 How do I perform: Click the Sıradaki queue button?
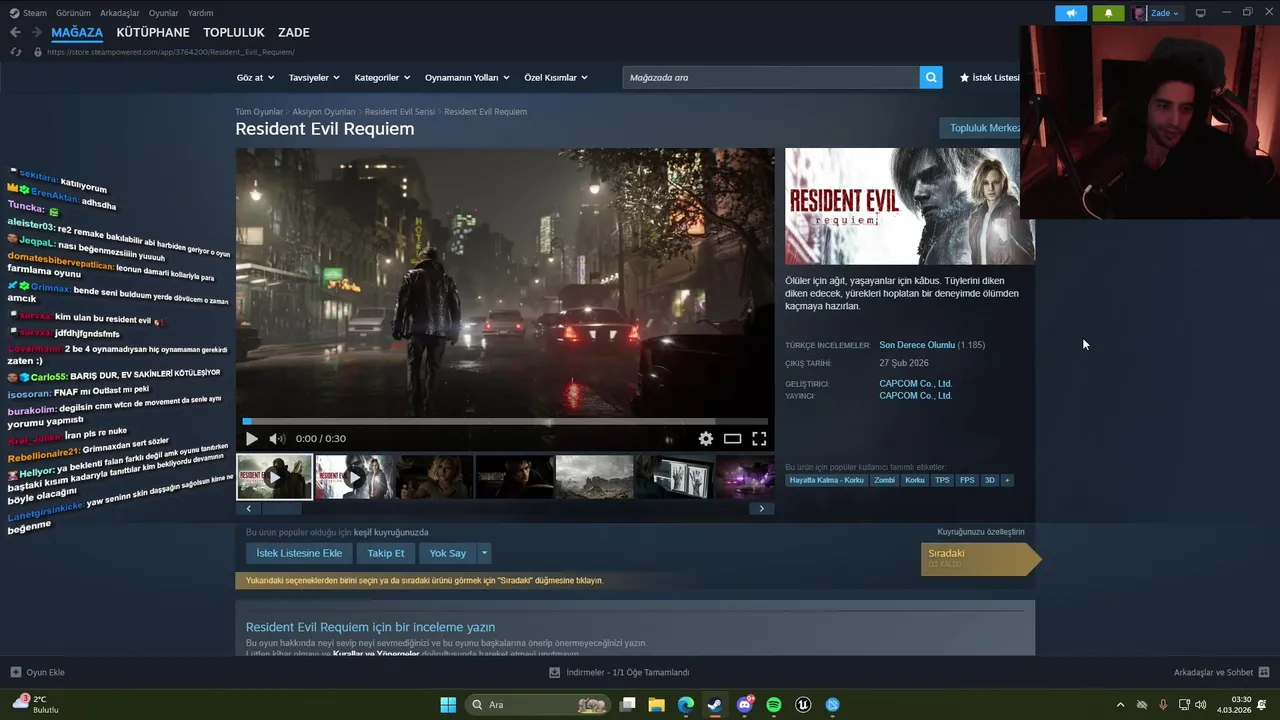tap(980, 559)
